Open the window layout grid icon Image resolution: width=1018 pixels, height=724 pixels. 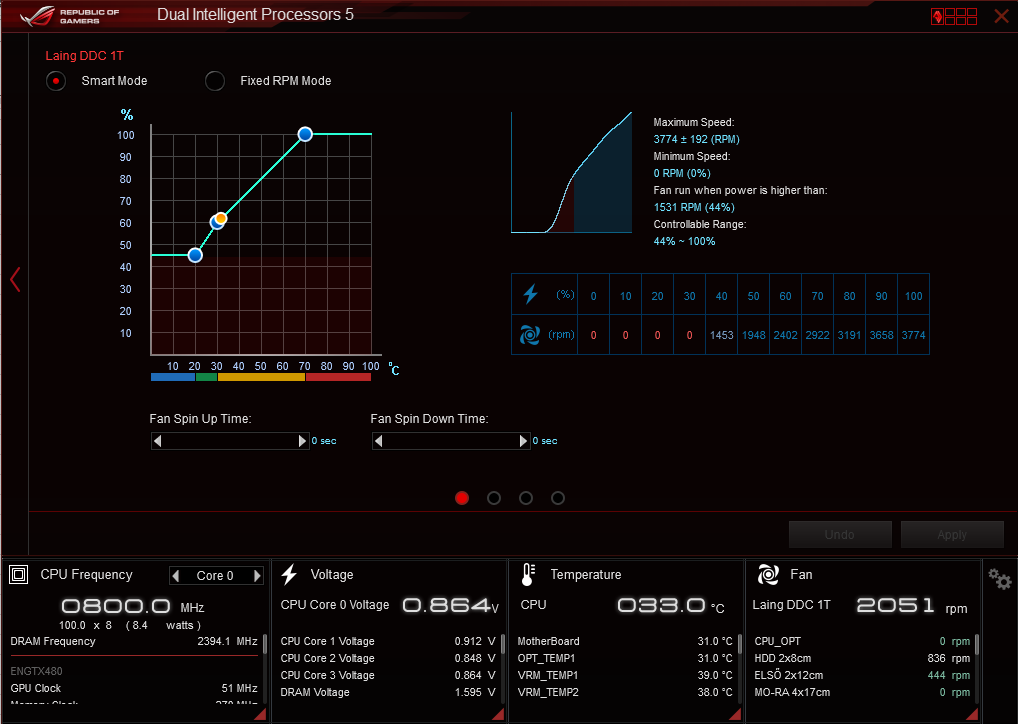click(954, 16)
